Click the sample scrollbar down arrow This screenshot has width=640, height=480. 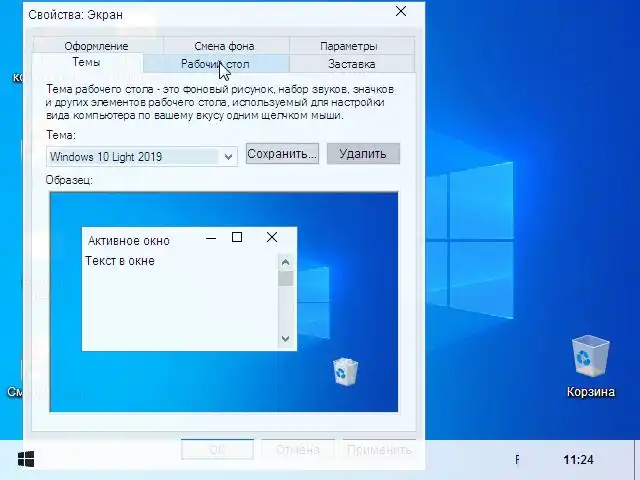285,338
